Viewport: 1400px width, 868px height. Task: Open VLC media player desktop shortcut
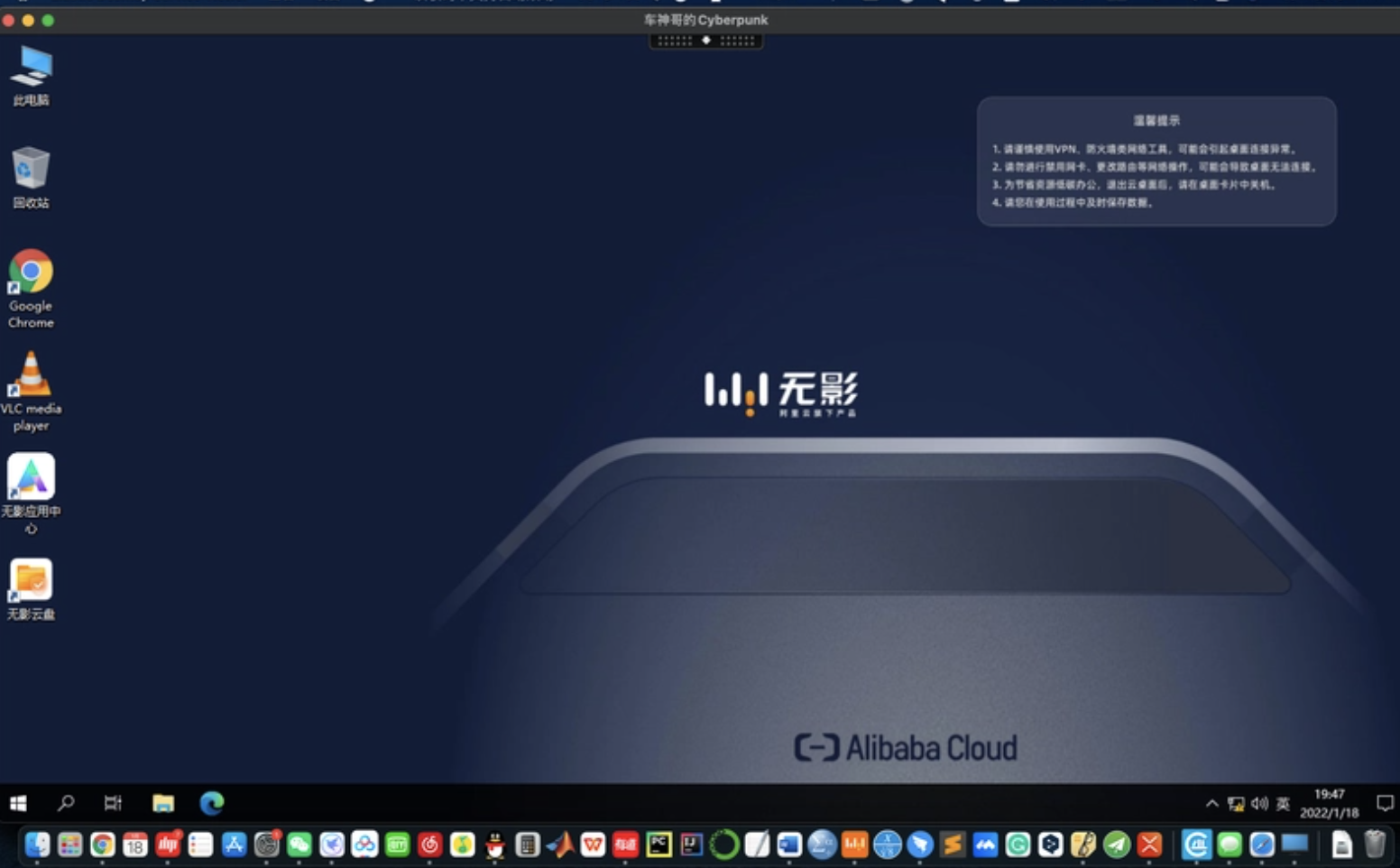pyautogui.click(x=32, y=392)
